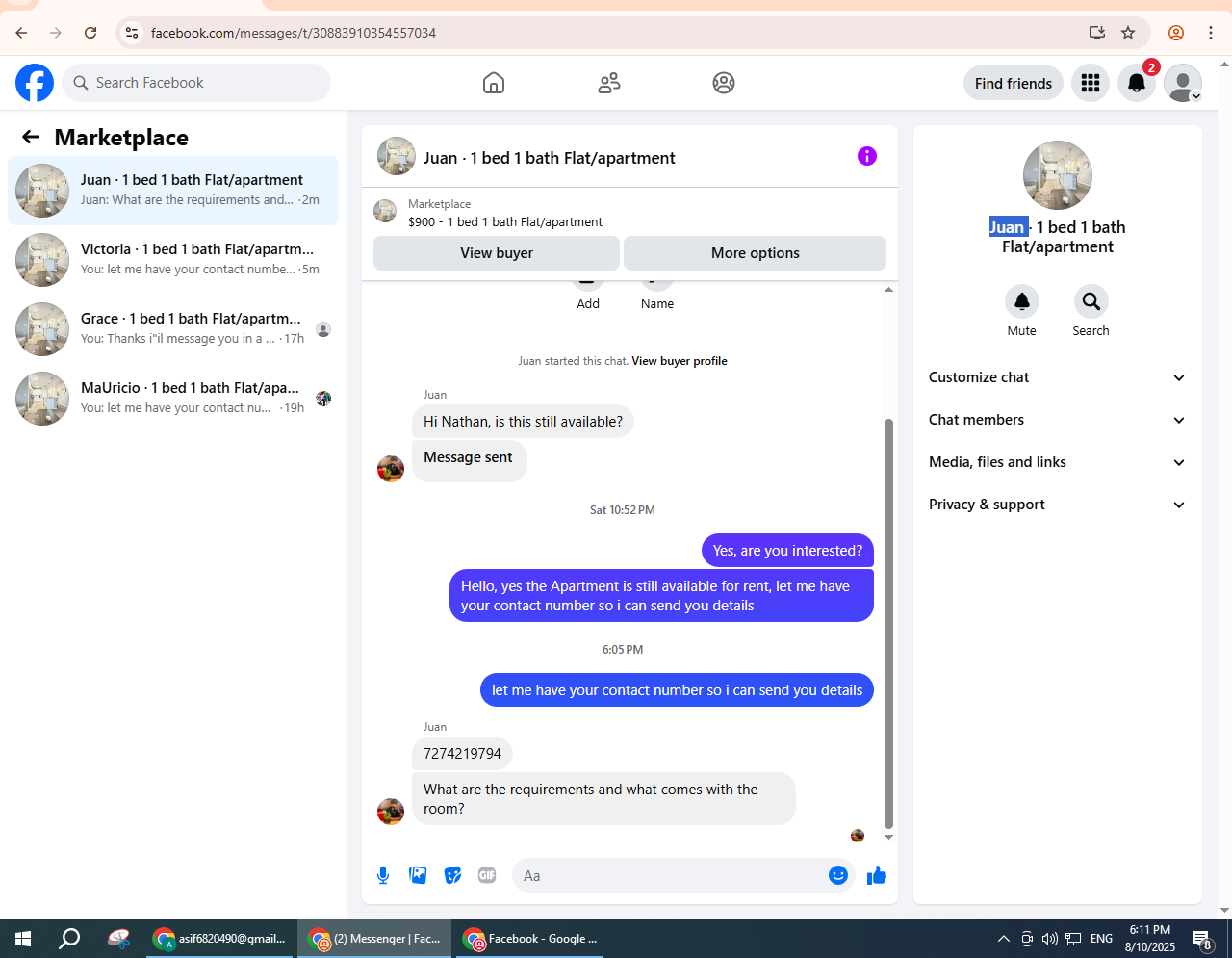Click the browser address bar URL
This screenshot has height=958, width=1232.
(294, 33)
